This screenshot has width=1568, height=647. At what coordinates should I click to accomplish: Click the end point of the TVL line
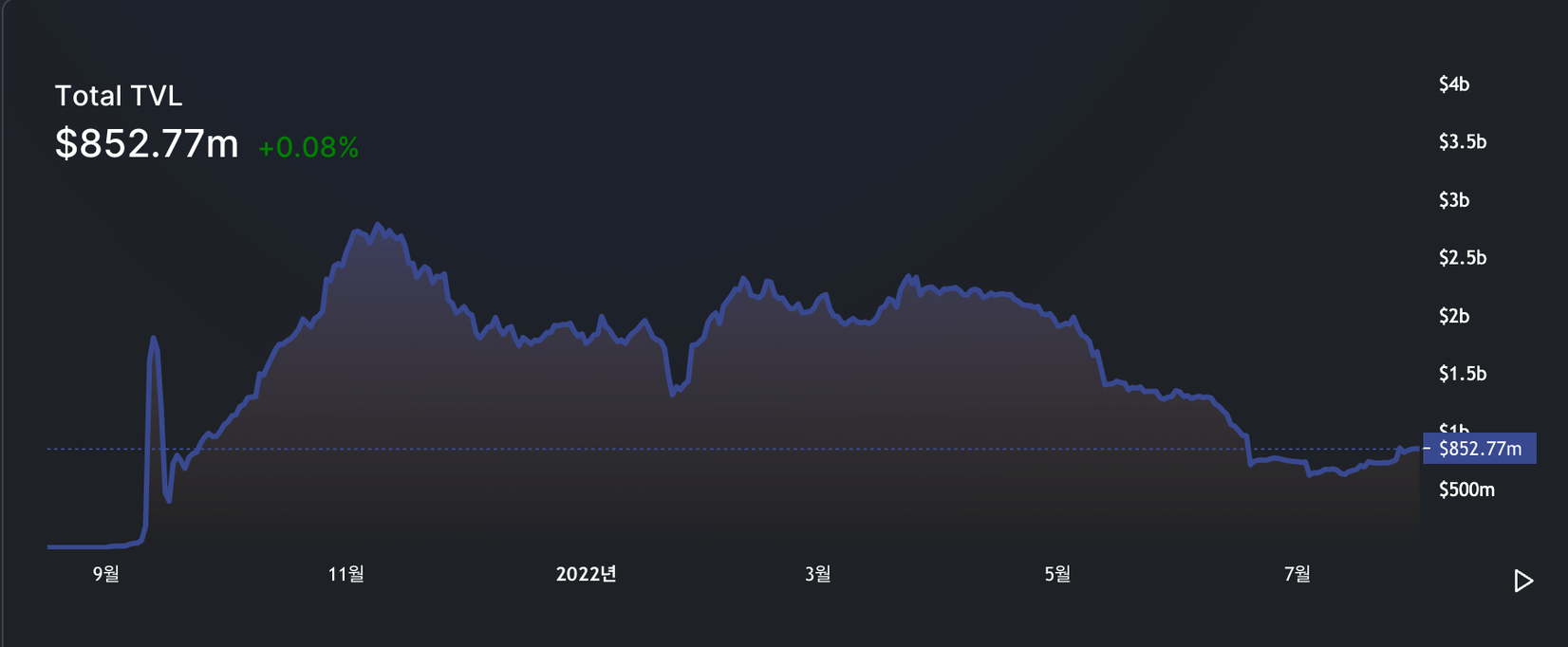1418,448
